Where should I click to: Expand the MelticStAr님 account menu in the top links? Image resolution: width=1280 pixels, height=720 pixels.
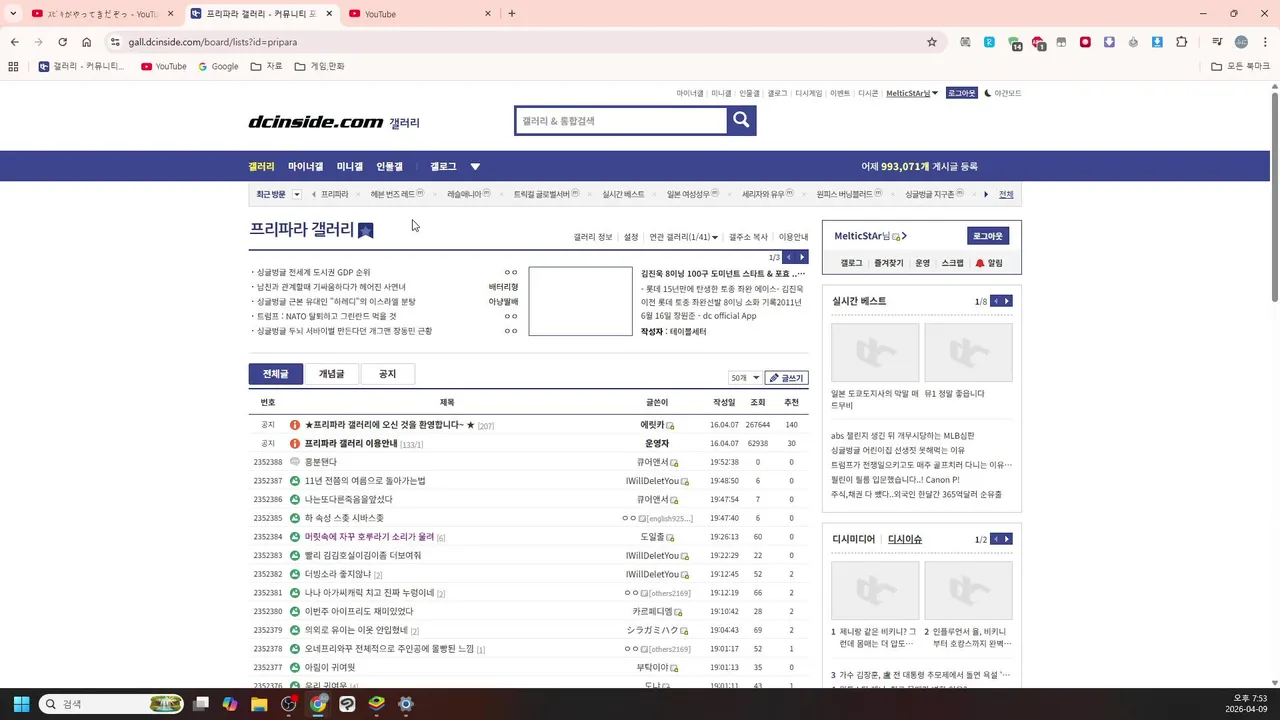(x=912, y=93)
